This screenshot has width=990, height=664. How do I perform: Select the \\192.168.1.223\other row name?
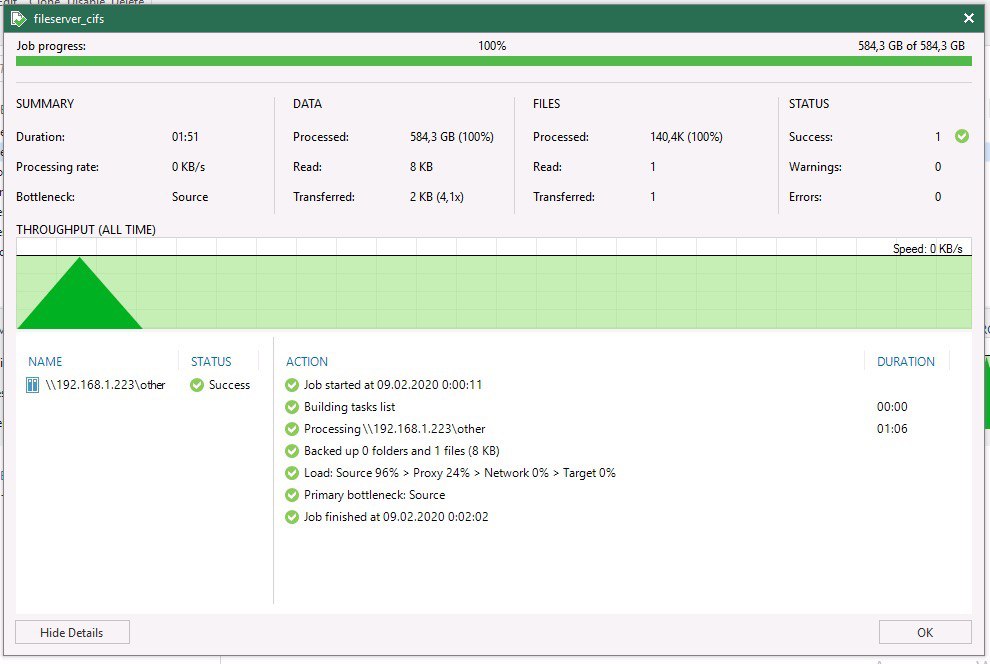pos(105,385)
